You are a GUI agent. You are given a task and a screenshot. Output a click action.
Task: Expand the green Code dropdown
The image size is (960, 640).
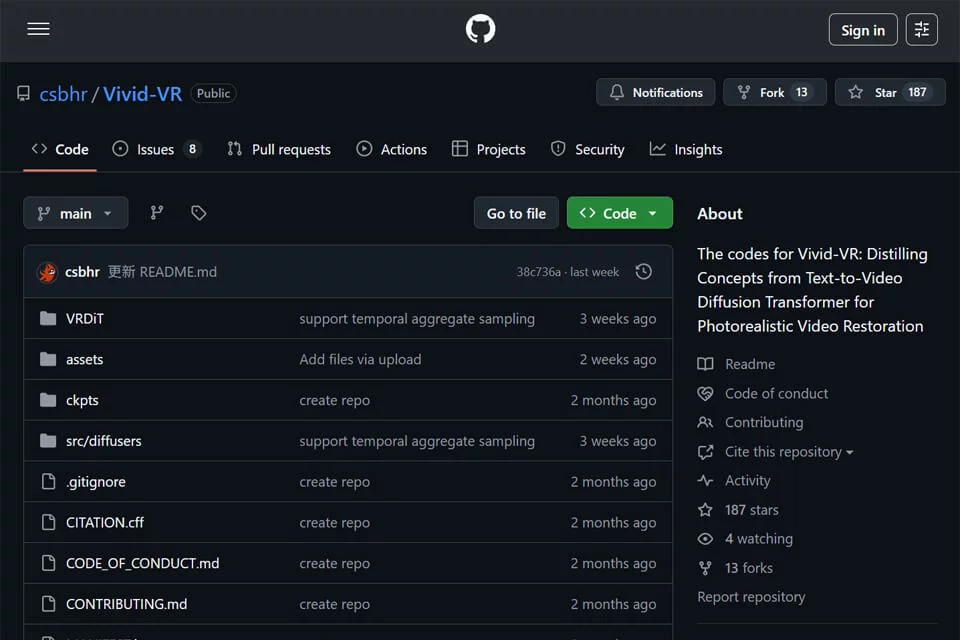620,213
